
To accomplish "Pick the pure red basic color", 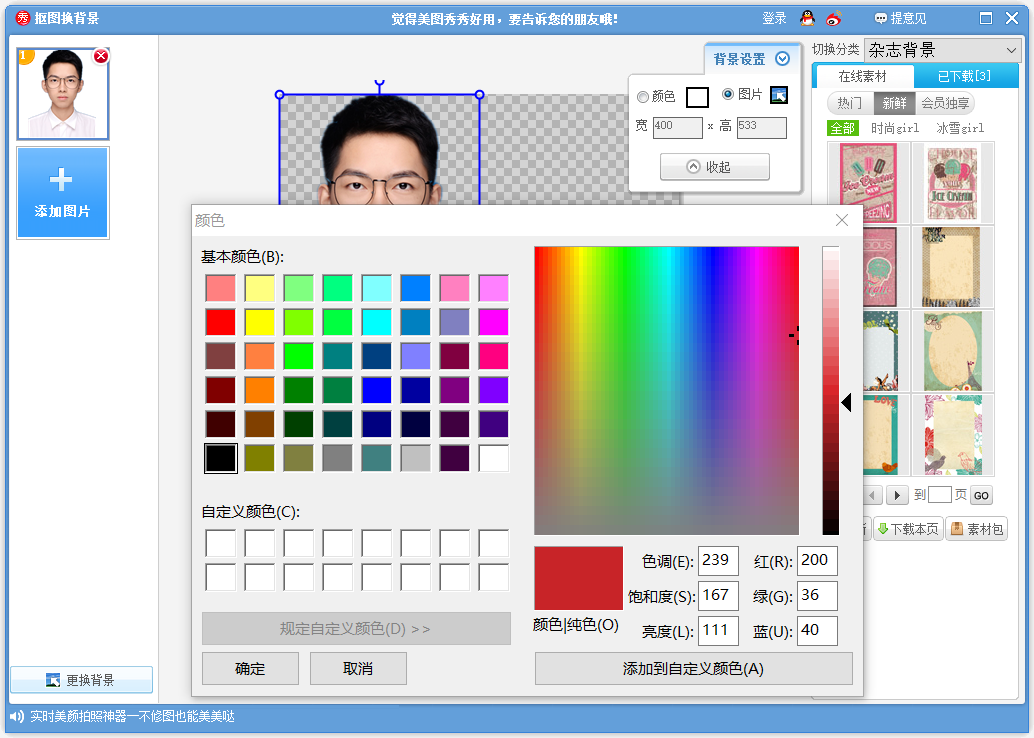I will 220,323.
